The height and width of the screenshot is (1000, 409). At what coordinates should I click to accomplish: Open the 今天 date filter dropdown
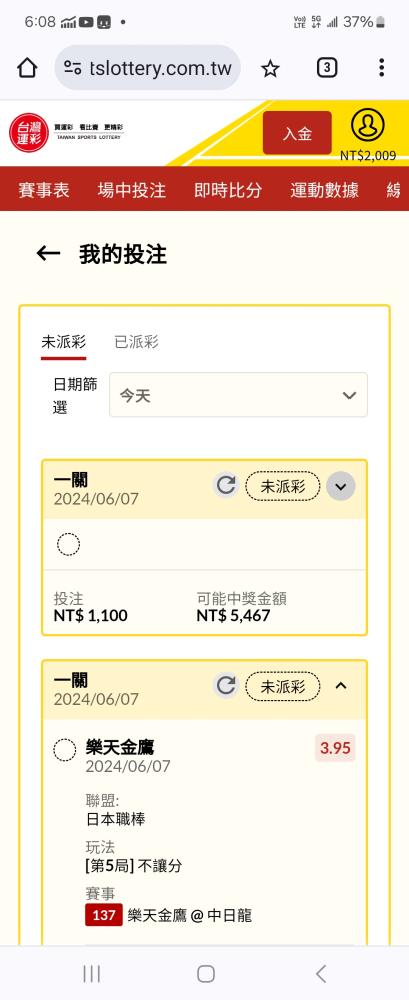point(238,395)
